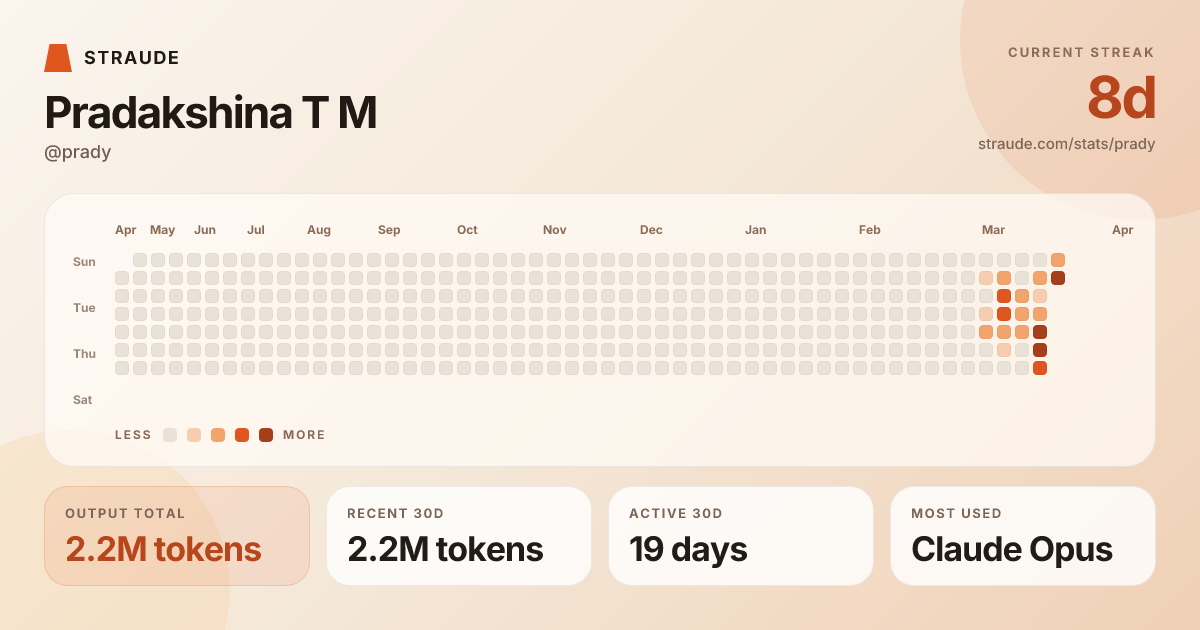This screenshot has width=1200, height=630.
Task: Click the Pradakshina T M profile name
Action: (211, 113)
